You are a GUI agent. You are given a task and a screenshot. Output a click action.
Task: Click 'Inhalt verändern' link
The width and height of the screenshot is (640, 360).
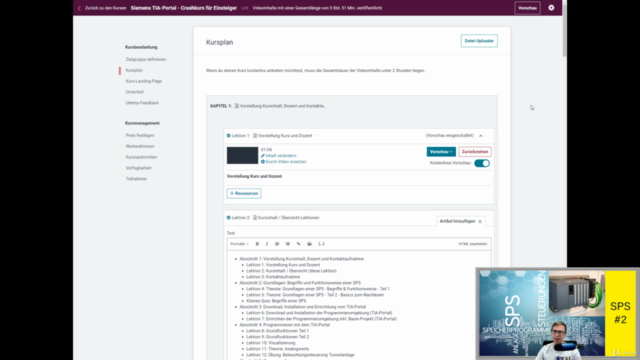[278, 156]
